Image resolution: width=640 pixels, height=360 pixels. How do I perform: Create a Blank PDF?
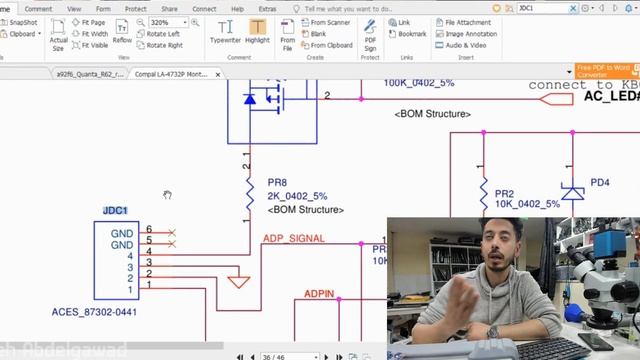click(313, 34)
